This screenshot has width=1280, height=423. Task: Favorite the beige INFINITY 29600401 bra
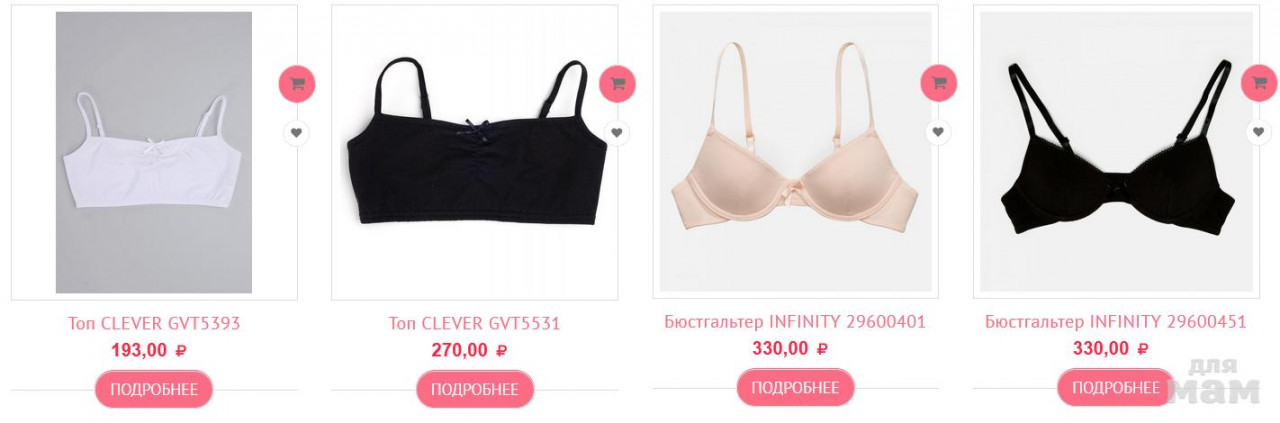pyautogui.click(x=938, y=132)
